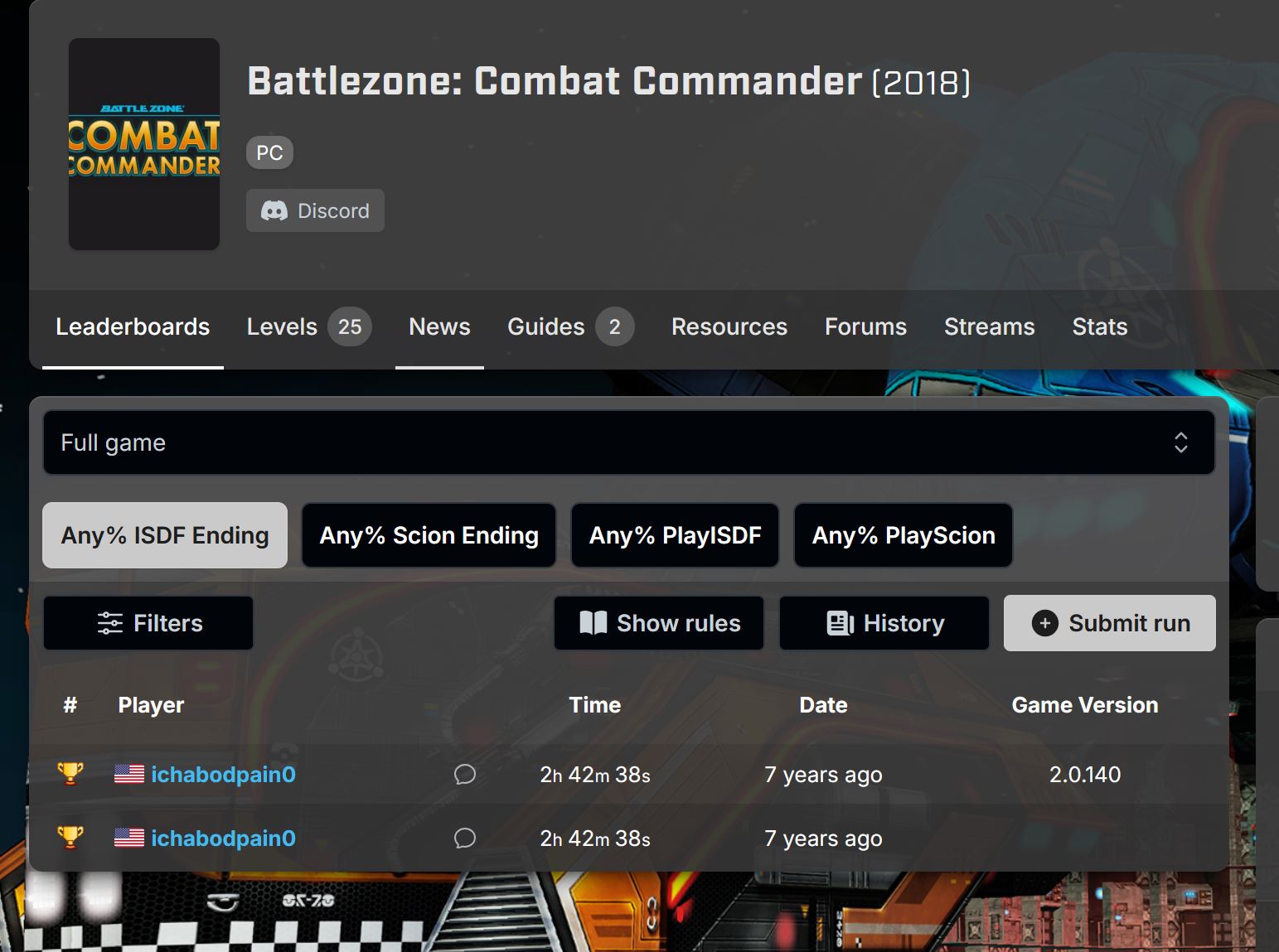Click US flag in the 2.0.140 run row
This screenshot has width=1279, height=952.
[129, 774]
